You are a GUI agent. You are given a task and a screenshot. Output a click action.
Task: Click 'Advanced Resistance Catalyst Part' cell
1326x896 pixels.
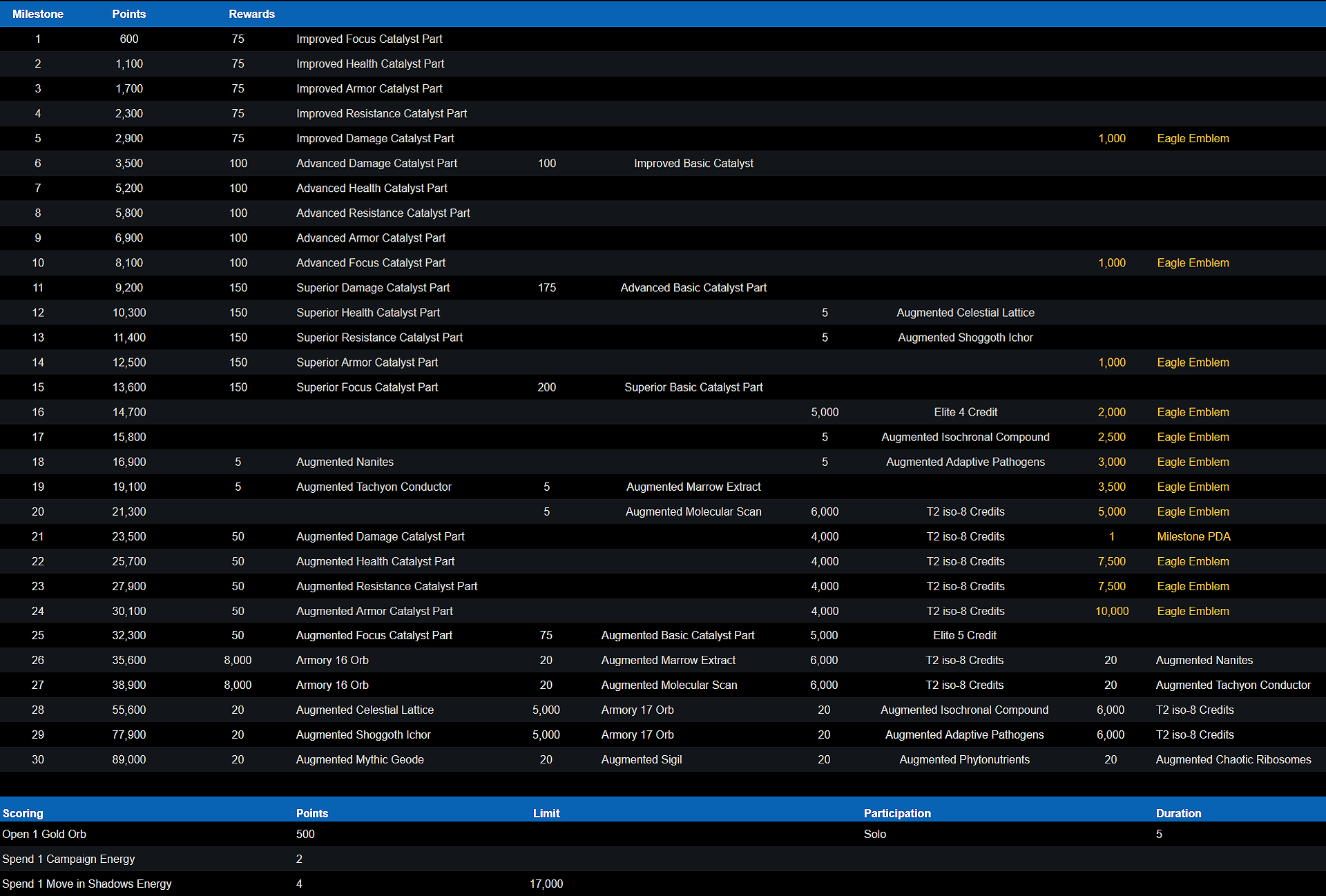pyautogui.click(x=383, y=213)
